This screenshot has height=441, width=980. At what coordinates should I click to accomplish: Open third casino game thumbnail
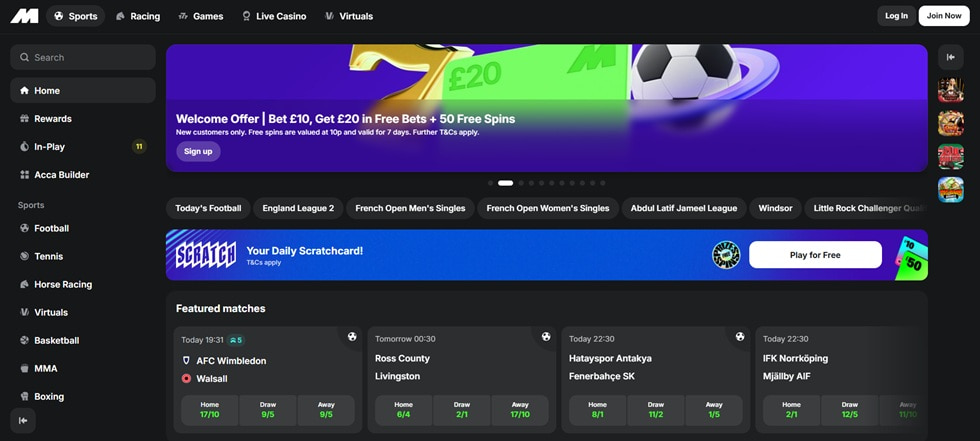[x=951, y=156]
